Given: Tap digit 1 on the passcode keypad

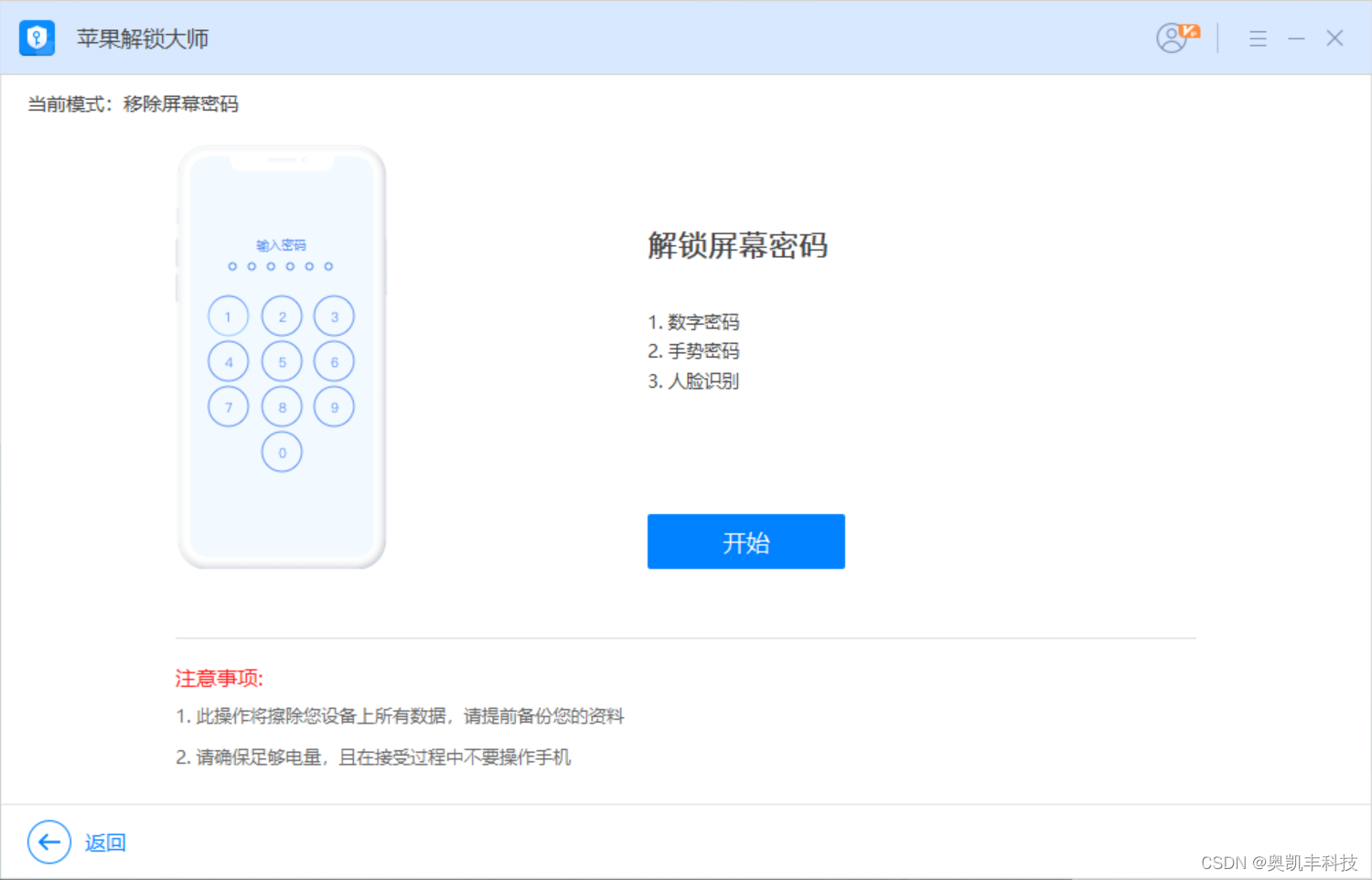Looking at the screenshot, I should click(228, 316).
